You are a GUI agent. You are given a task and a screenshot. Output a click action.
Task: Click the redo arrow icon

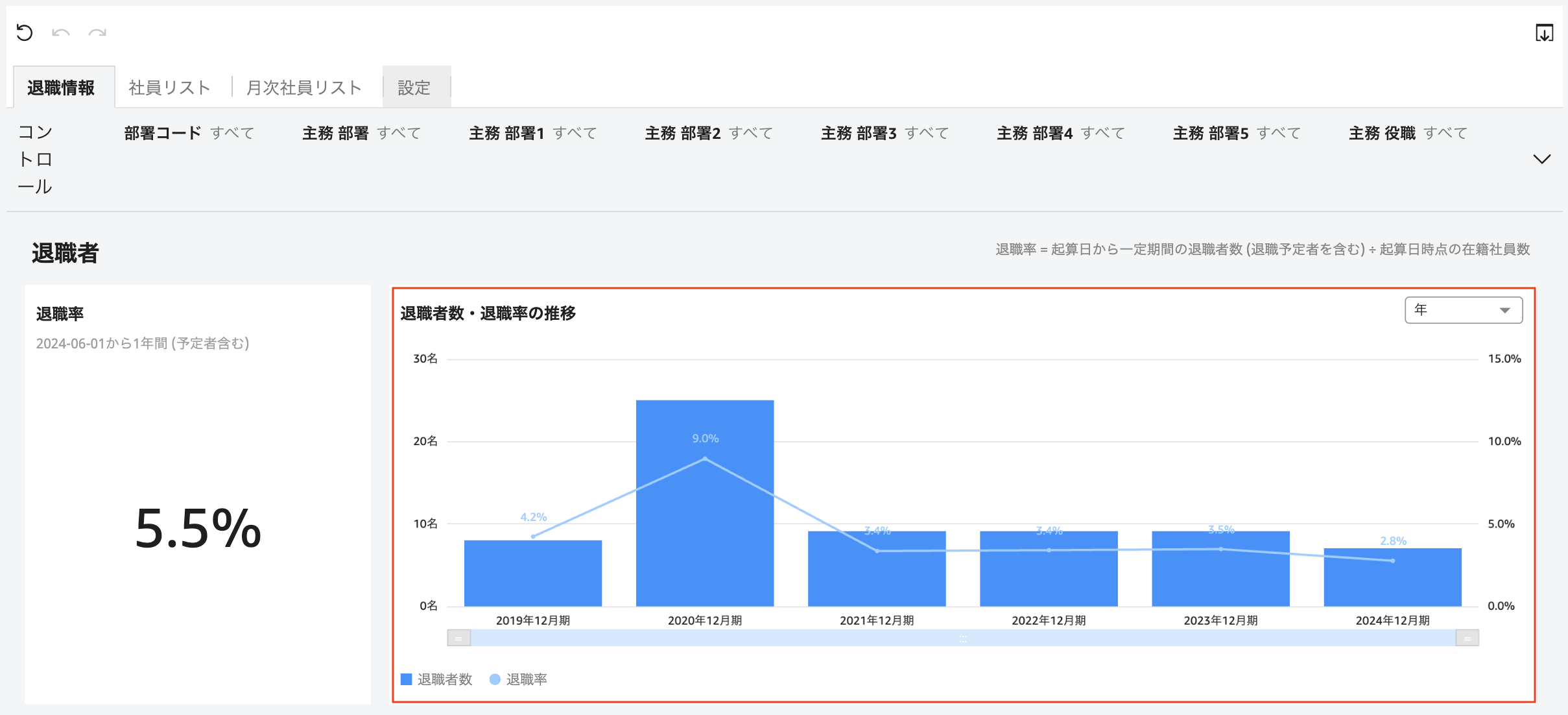(x=97, y=32)
